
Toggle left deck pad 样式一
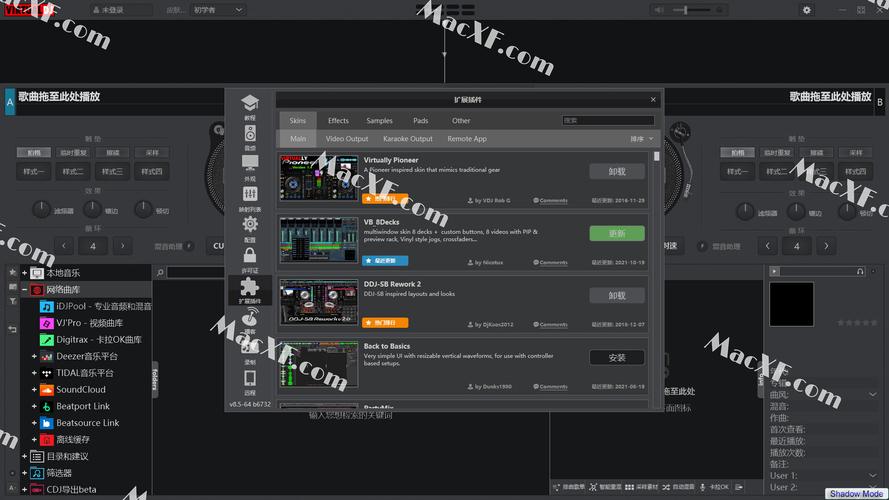click(x=33, y=171)
